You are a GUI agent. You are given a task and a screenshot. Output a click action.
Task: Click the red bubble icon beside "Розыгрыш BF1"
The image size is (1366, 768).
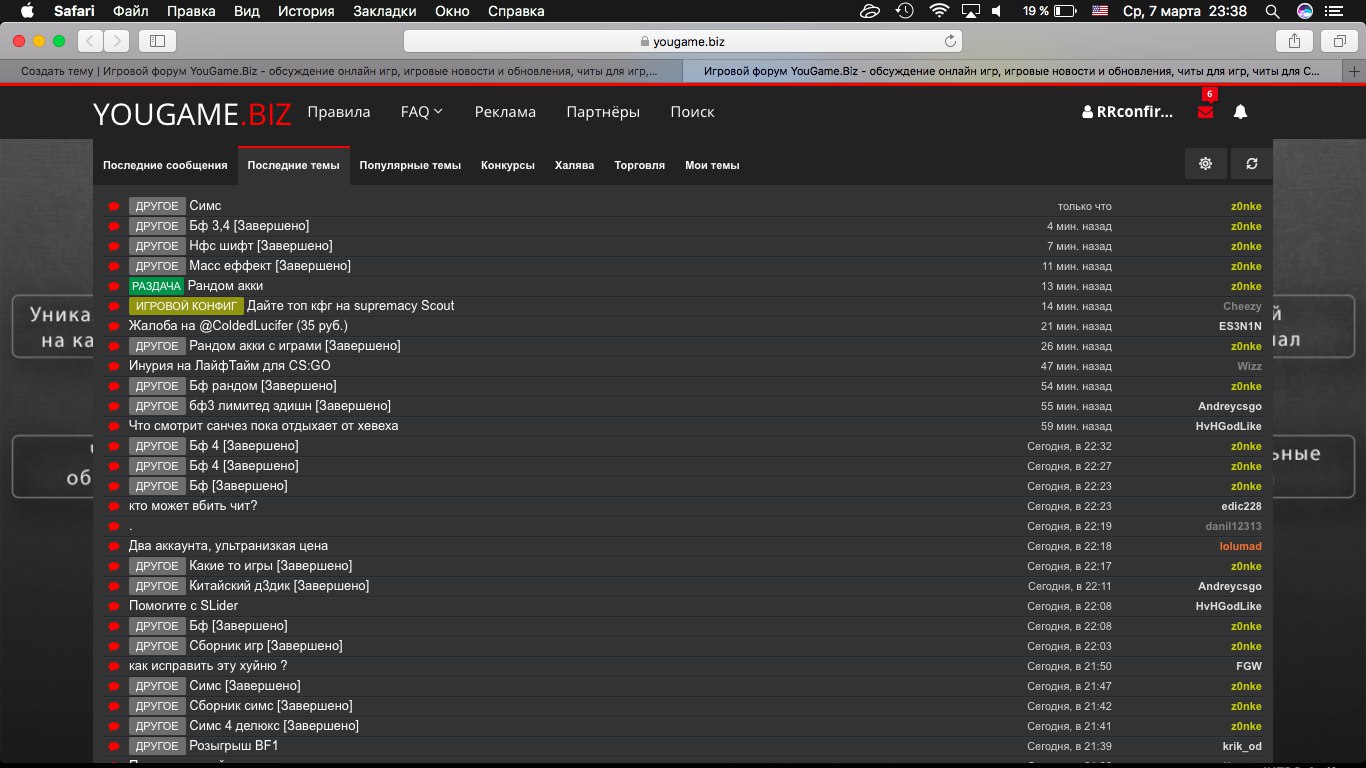(114, 746)
